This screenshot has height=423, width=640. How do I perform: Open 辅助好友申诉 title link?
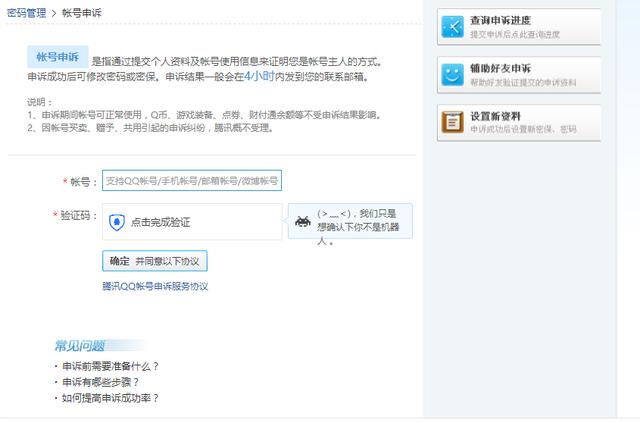tap(500, 68)
